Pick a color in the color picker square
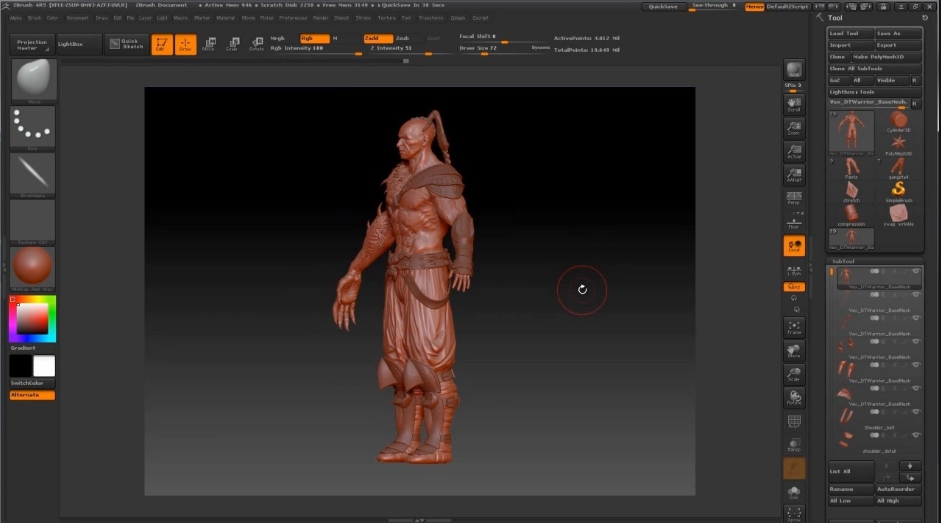Image resolution: width=941 pixels, height=523 pixels. pos(32,319)
